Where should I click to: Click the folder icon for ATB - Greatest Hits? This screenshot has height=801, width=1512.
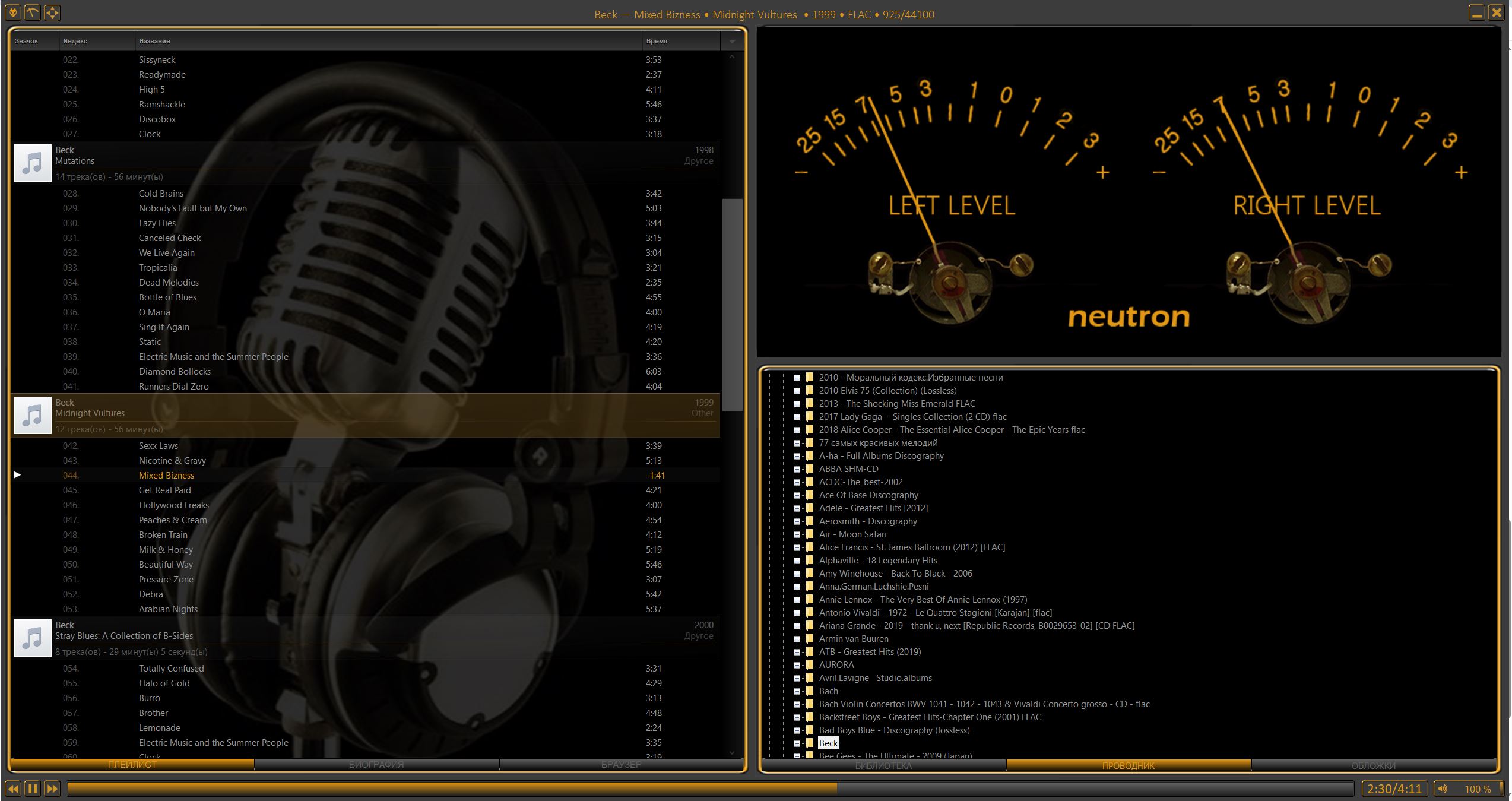pyautogui.click(x=809, y=651)
